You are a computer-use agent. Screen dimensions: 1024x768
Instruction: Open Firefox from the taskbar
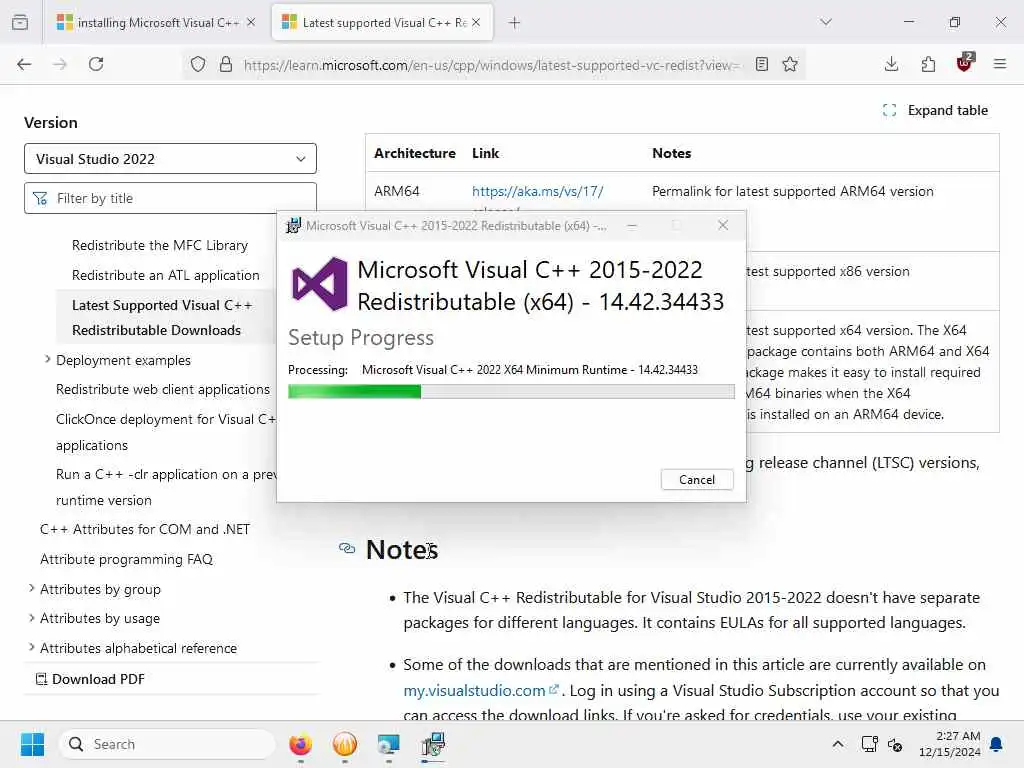click(x=300, y=744)
